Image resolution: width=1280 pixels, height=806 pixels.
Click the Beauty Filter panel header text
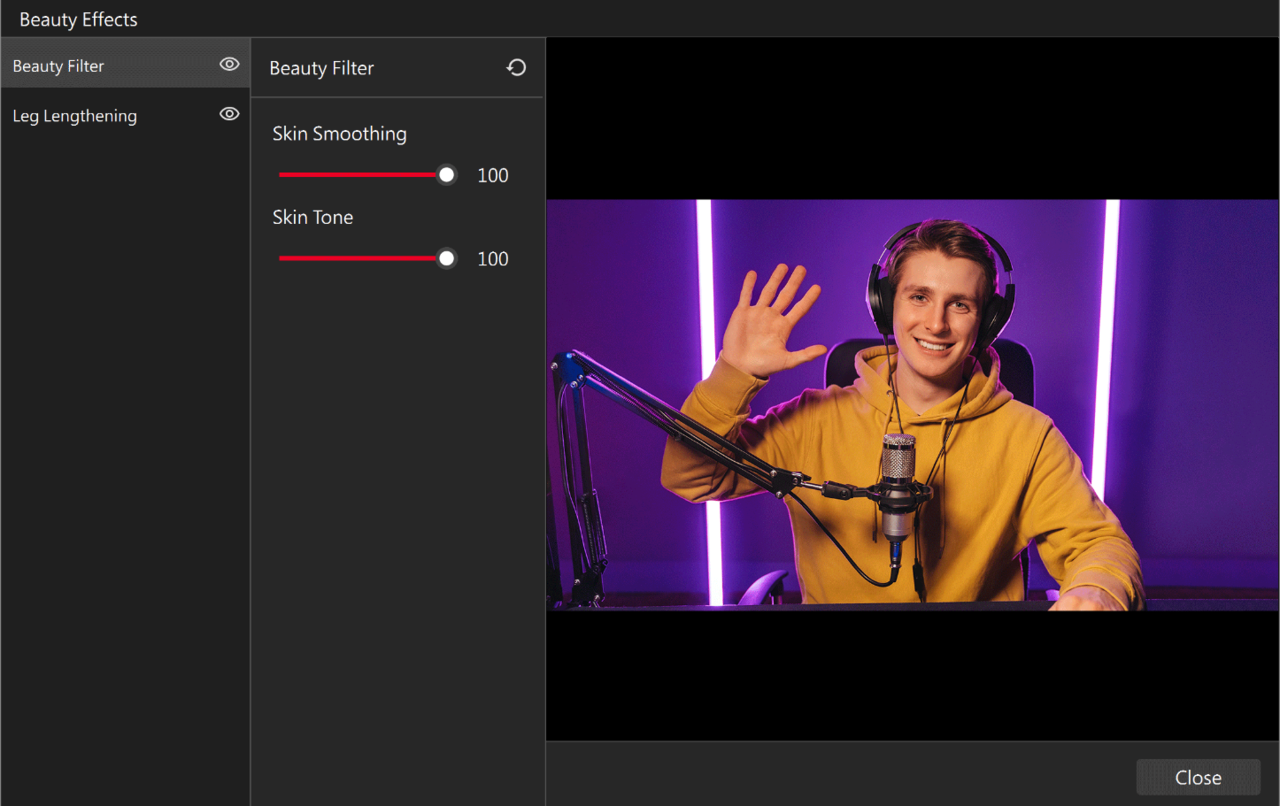(321, 68)
